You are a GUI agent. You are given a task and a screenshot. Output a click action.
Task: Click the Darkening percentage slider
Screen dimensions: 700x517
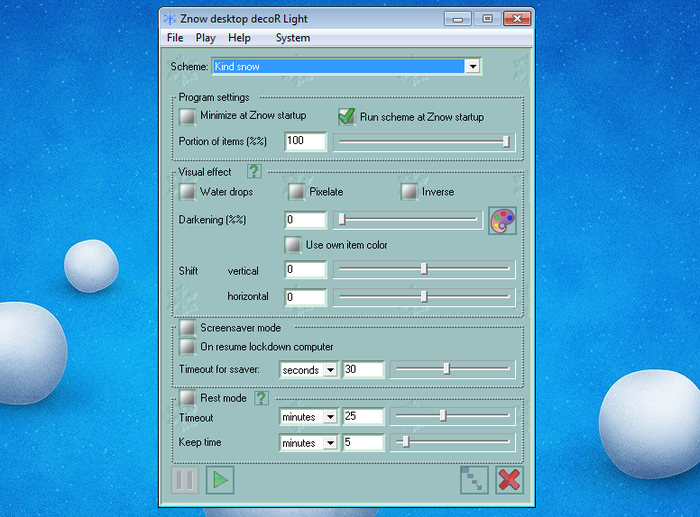(408, 219)
